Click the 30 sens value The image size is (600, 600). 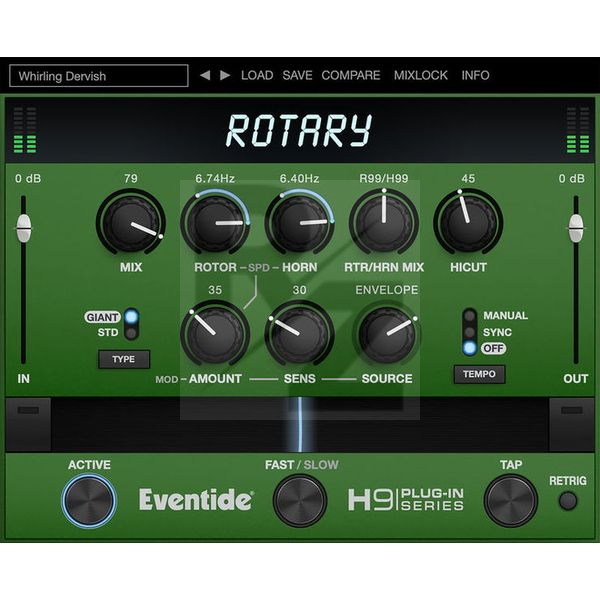pyautogui.click(x=300, y=290)
